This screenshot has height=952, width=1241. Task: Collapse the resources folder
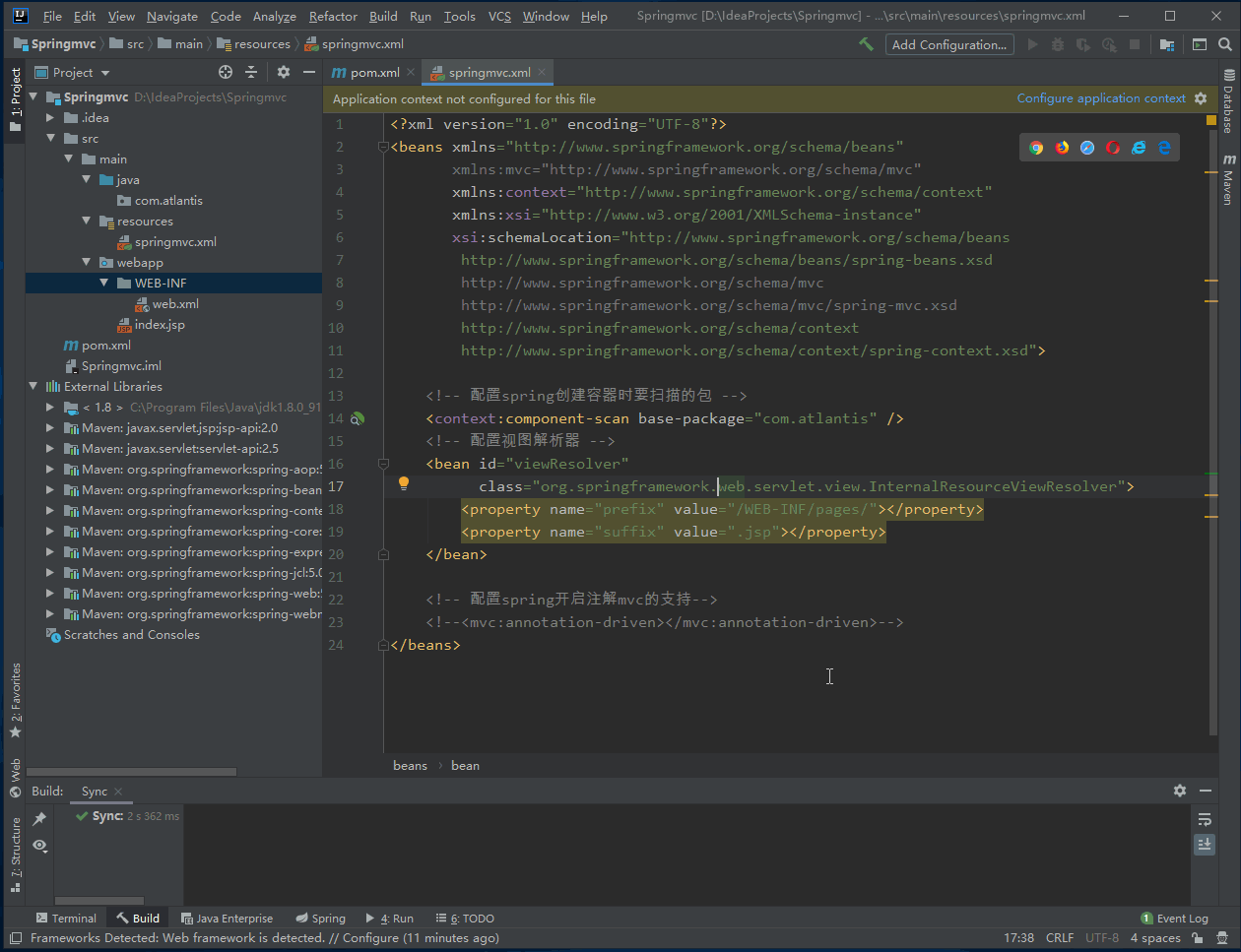(x=86, y=221)
